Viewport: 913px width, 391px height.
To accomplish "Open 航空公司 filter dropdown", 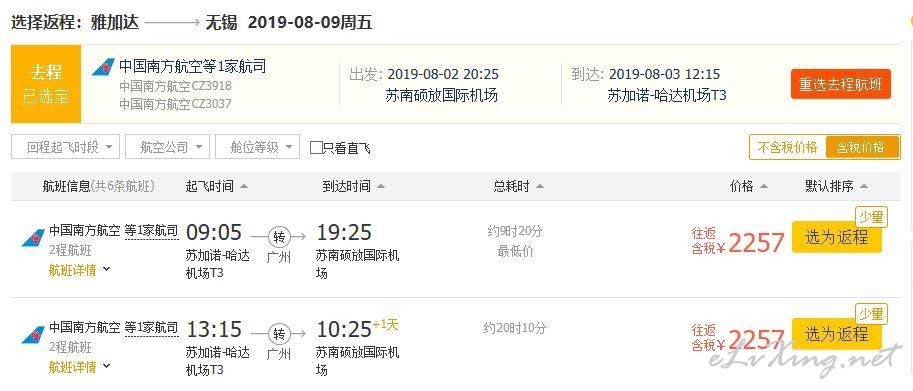I will tap(167, 147).
